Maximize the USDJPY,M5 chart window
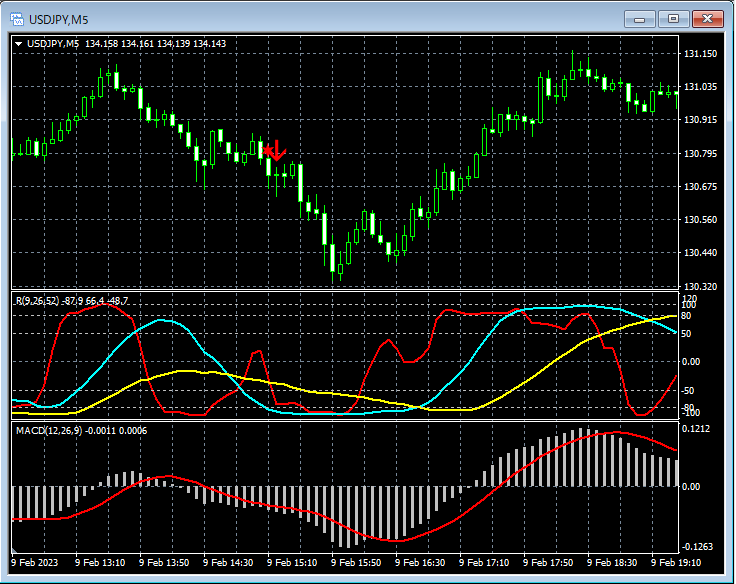Screen dimensions: 736x584 pyautogui.click(x=673, y=19)
